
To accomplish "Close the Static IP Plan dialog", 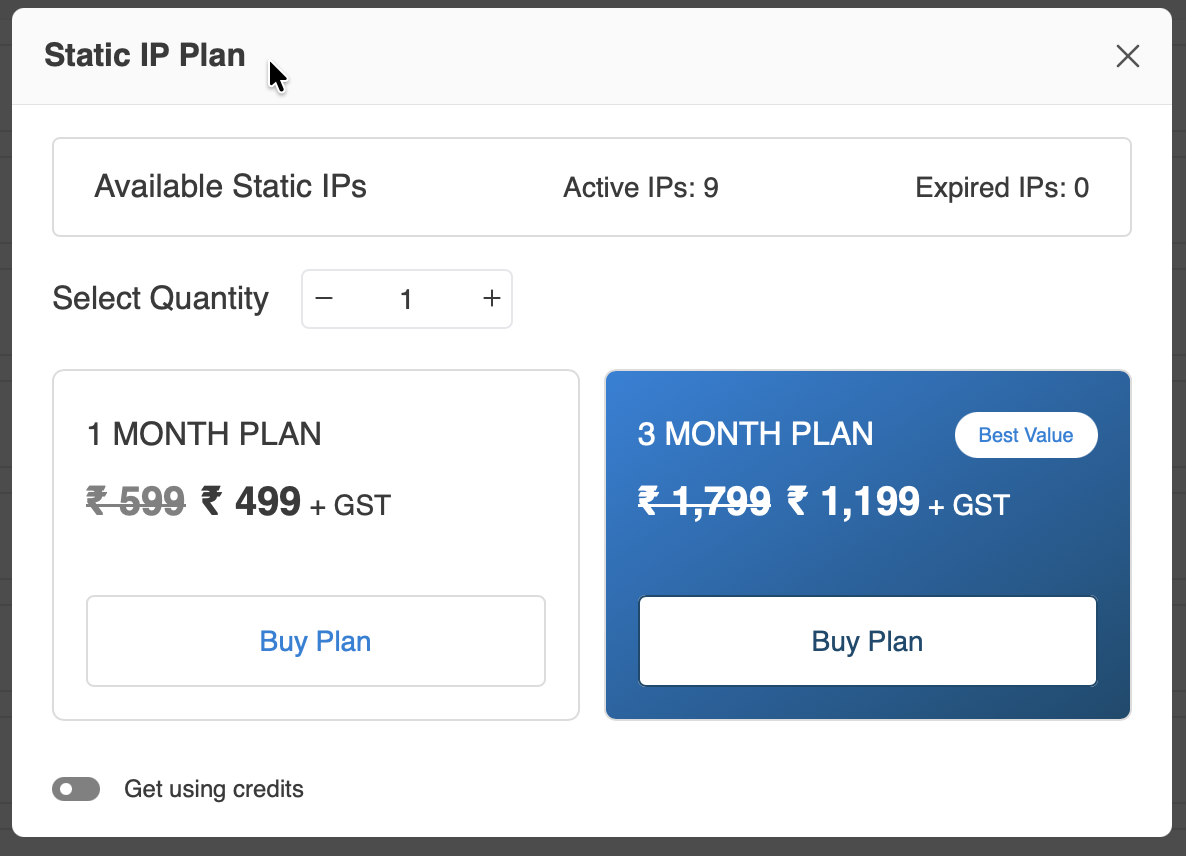I will click(x=1127, y=56).
